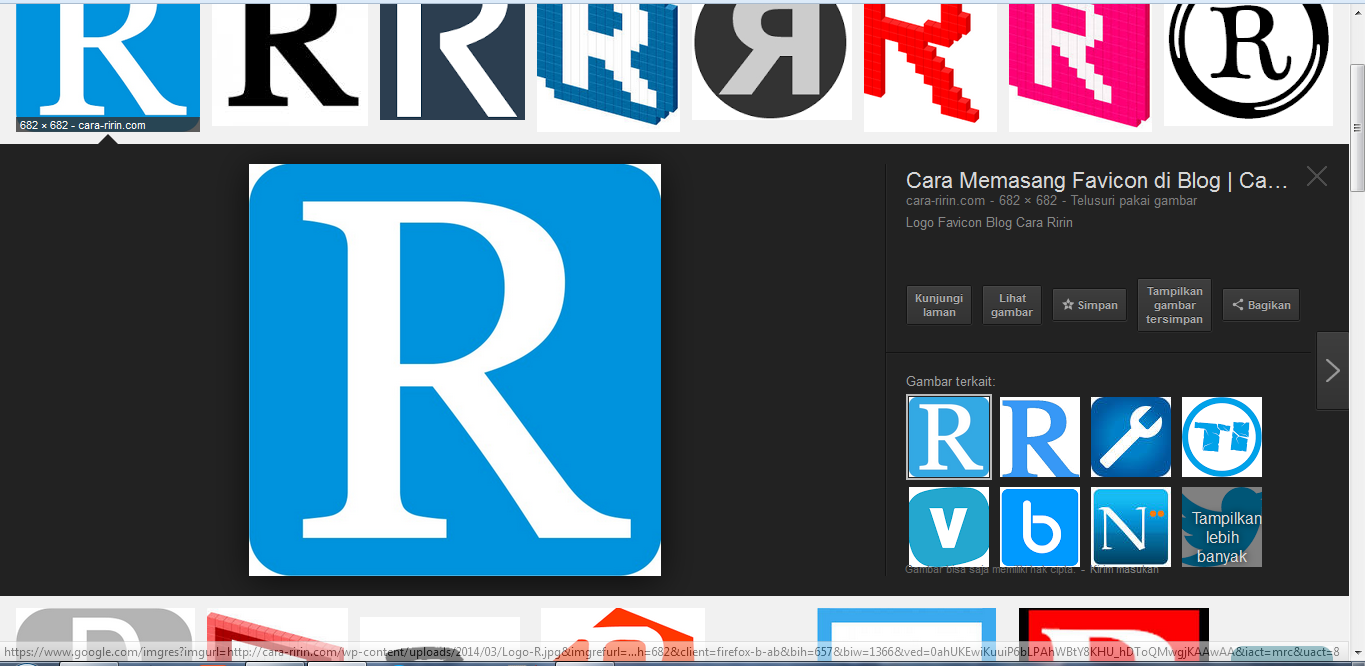Click the Gambar terkait heading

point(951,381)
